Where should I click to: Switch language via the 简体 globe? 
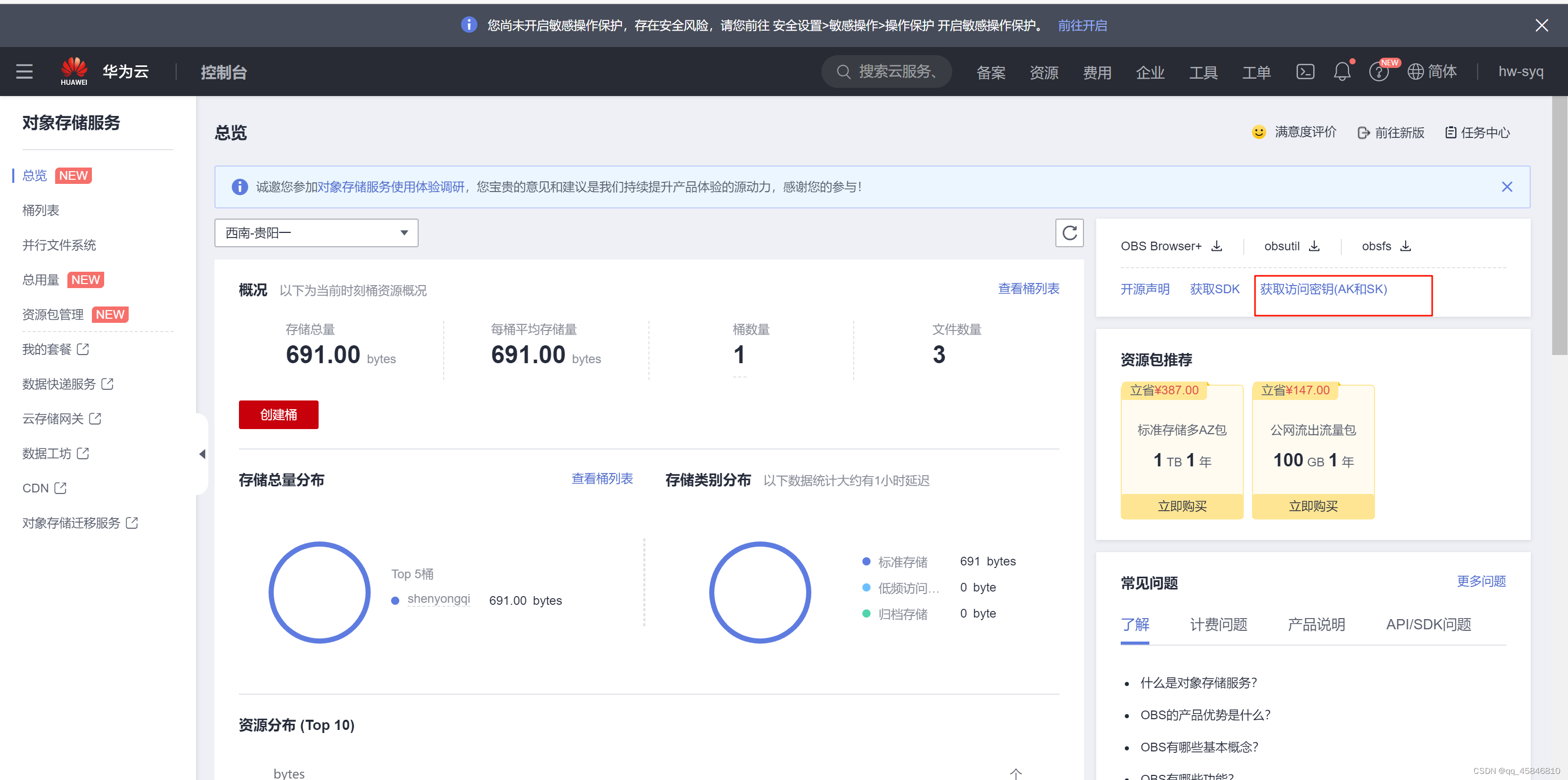tap(1432, 72)
